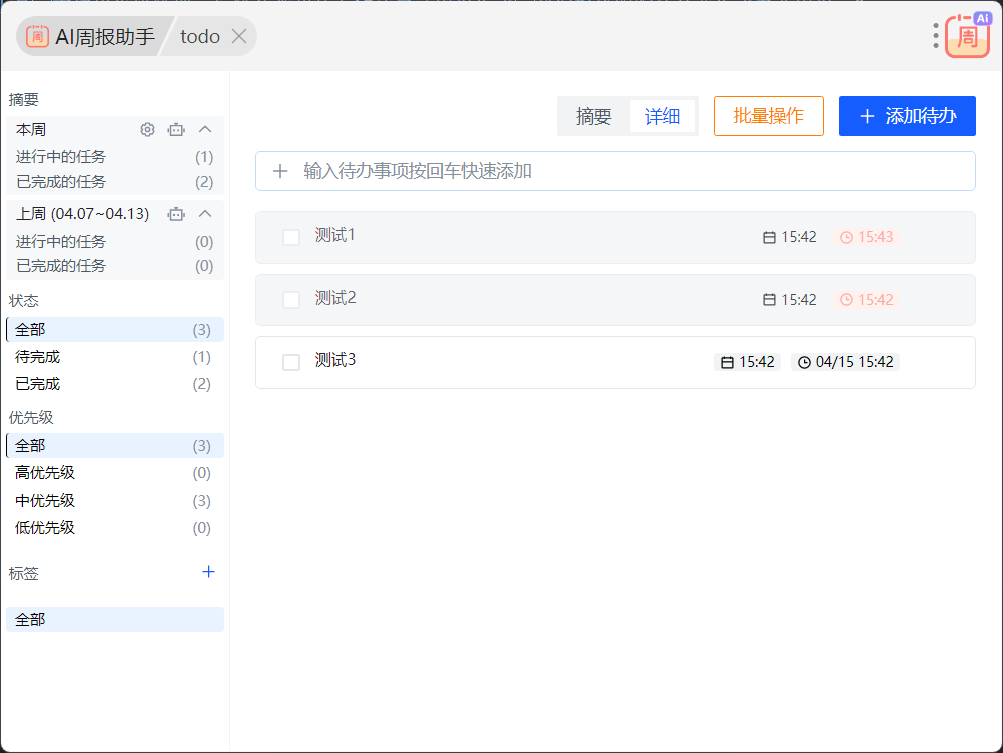Filter priority by 全部
The height and width of the screenshot is (753, 1003).
(x=115, y=446)
